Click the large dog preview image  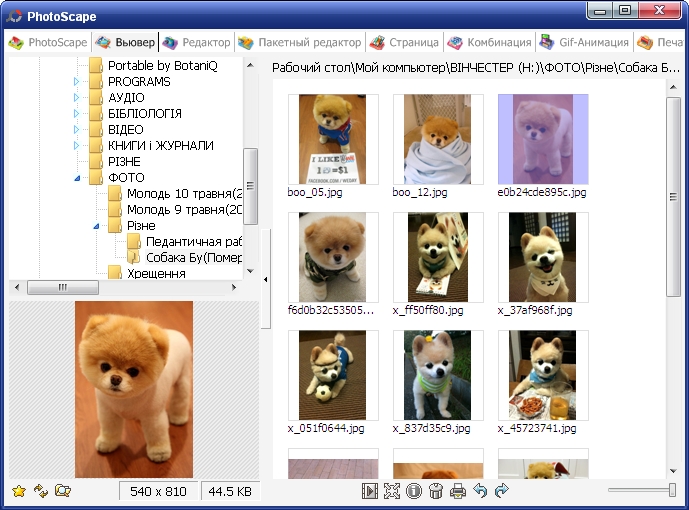click(x=134, y=389)
